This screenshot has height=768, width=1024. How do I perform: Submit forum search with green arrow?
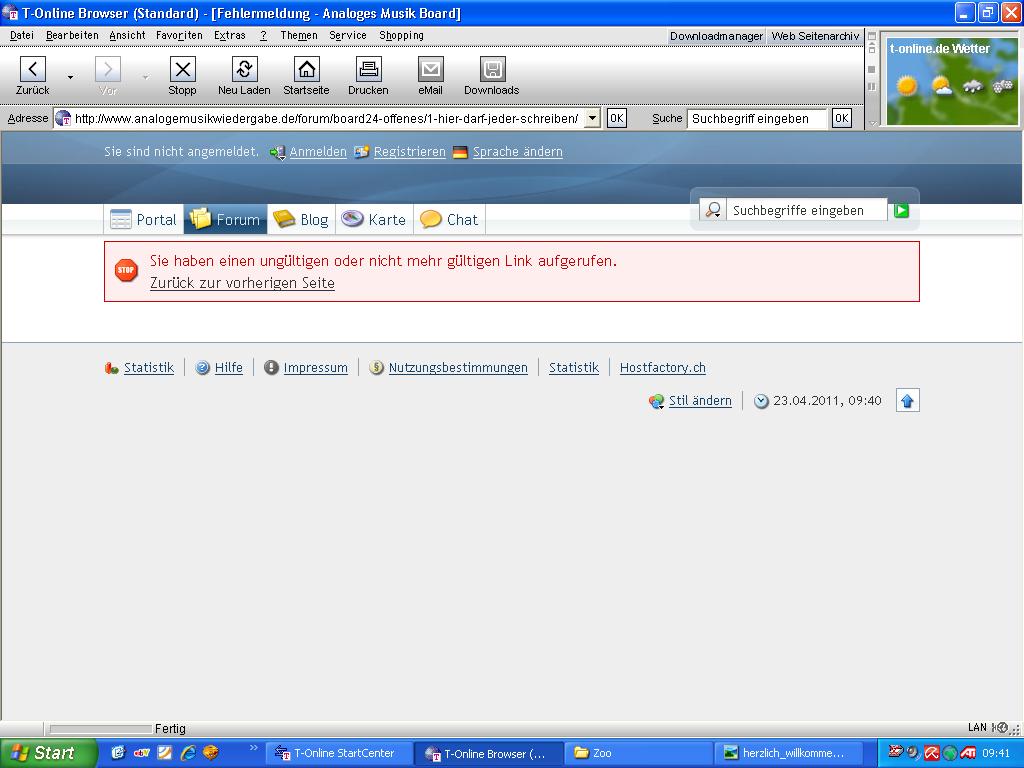click(901, 210)
